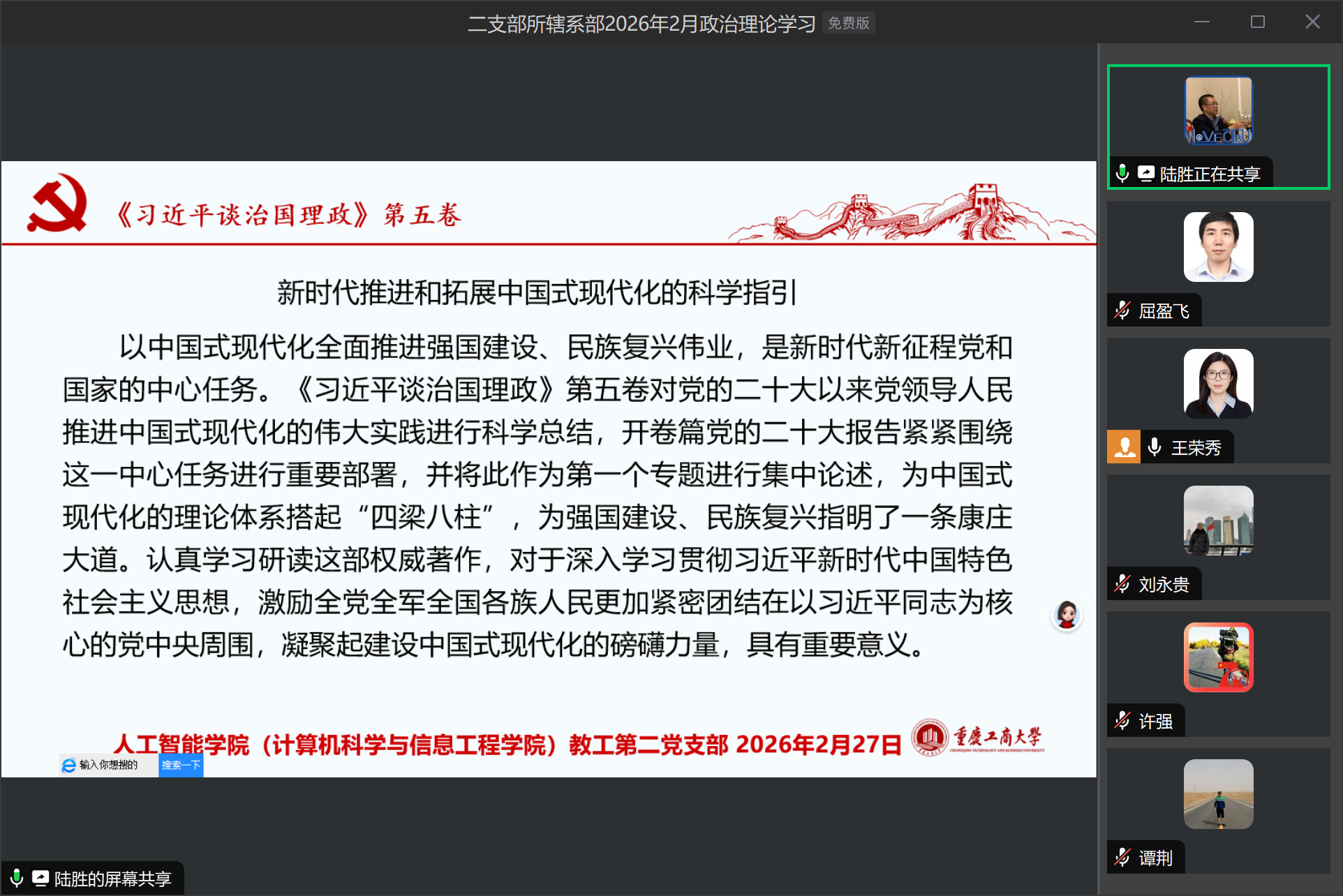Click muted microphone icon next to 谭荆
The height and width of the screenshot is (896, 1343).
point(1122,858)
